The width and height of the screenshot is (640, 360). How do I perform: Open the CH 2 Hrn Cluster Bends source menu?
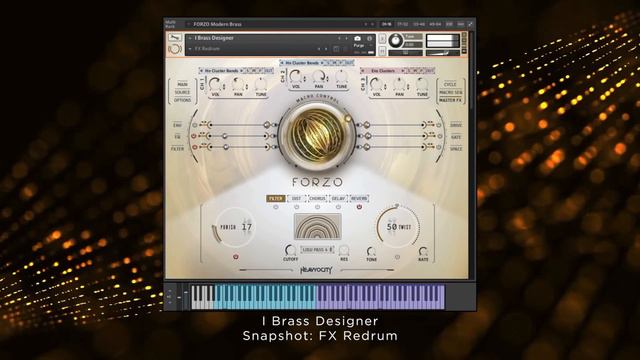coord(302,63)
